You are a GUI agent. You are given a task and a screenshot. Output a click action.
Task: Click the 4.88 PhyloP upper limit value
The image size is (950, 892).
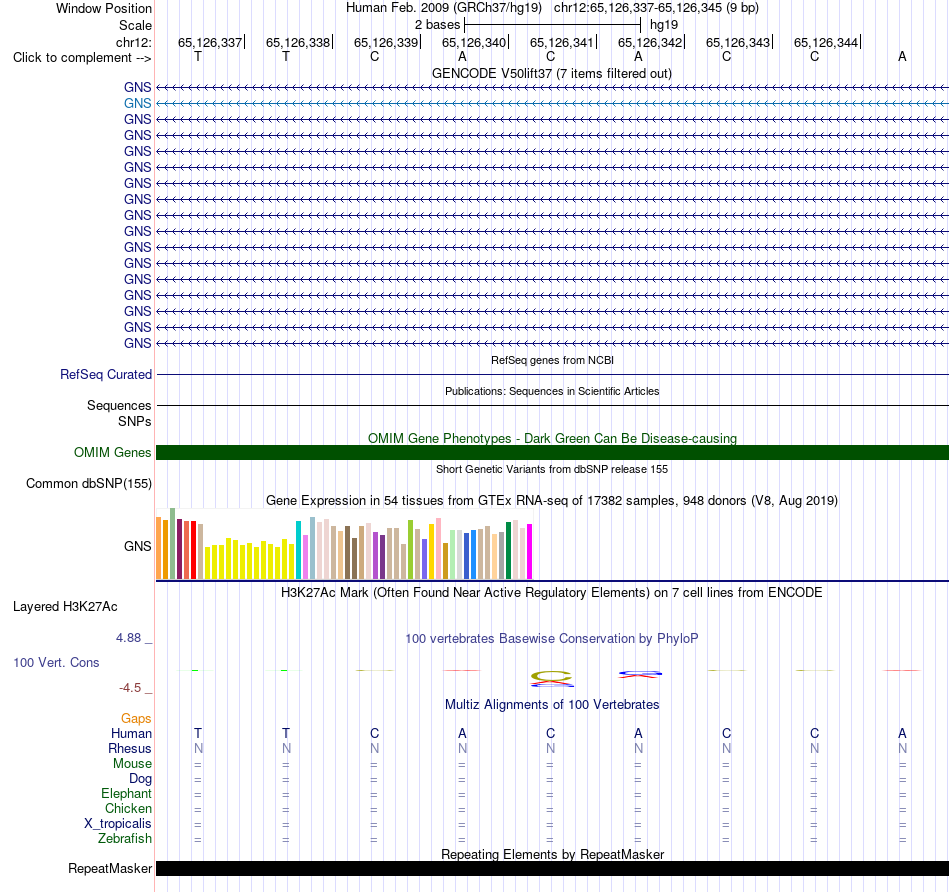[x=128, y=638]
